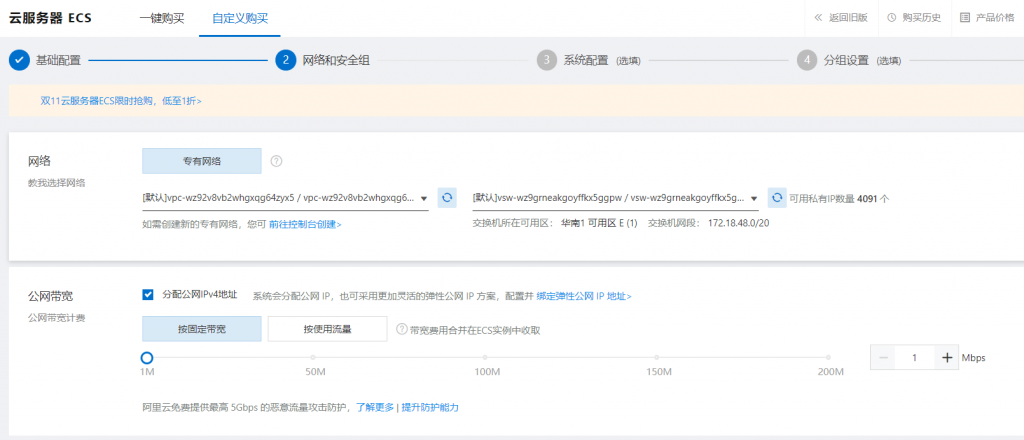This screenshot has width=1024, height=440.
Task: Click the help icon beside 带宽费用合并在ECS实例中收取
Action: point(402,329)
